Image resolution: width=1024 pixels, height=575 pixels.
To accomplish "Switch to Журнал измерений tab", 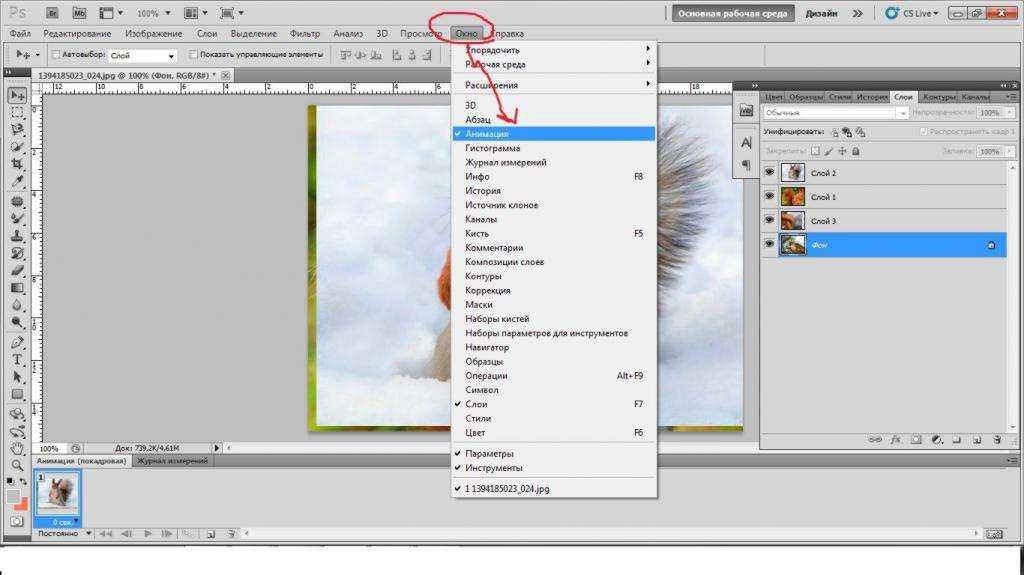I will (172, 461).
